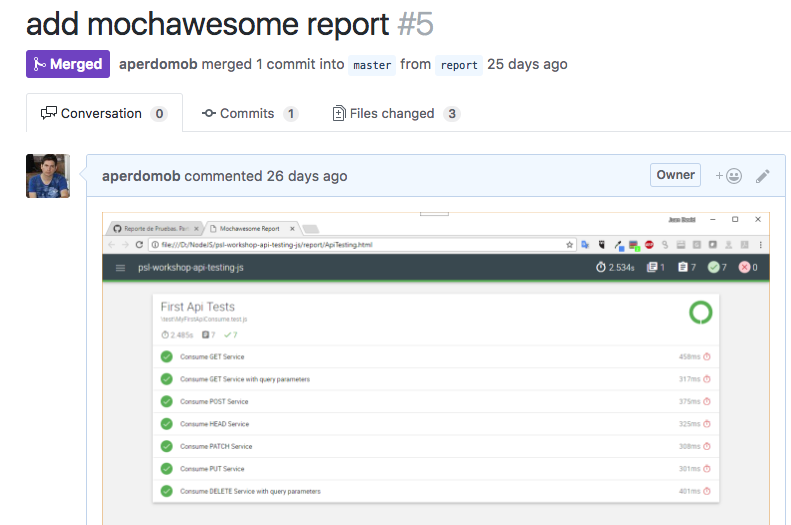Click the First Api Tests suite title
The image size is (791, 525).
[198, 307]
